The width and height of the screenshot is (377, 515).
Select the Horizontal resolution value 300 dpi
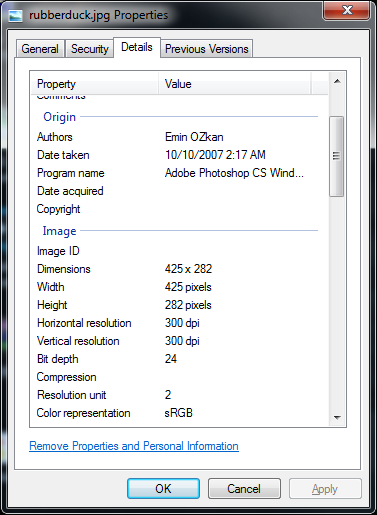pyautogui.click(x=182, y=323)
